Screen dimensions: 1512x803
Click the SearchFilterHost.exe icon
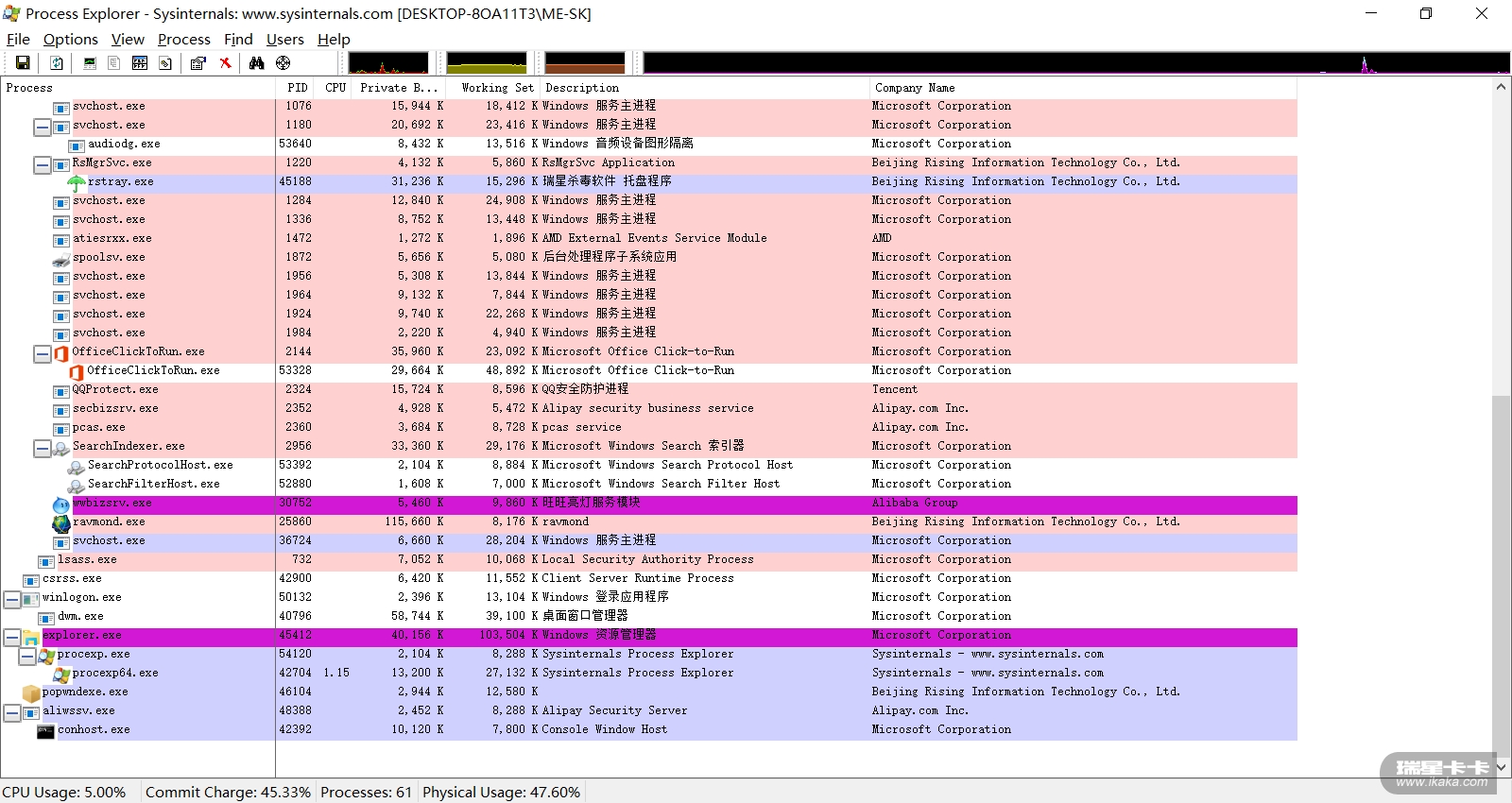click(x=77, y=485)
